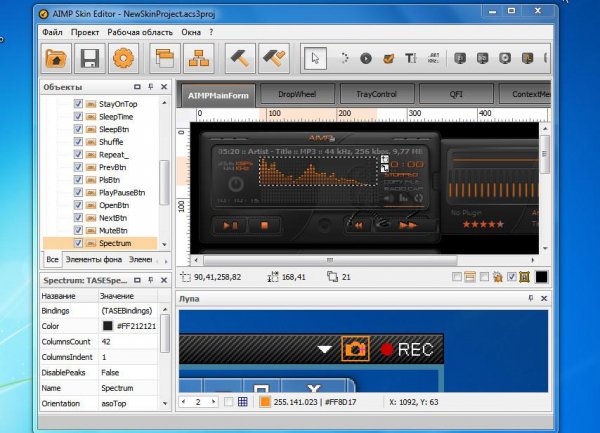Viewport: 600px width, 433px height.
Task: Uncheck the SleepTime object checkbox
Action: point(78,116)
